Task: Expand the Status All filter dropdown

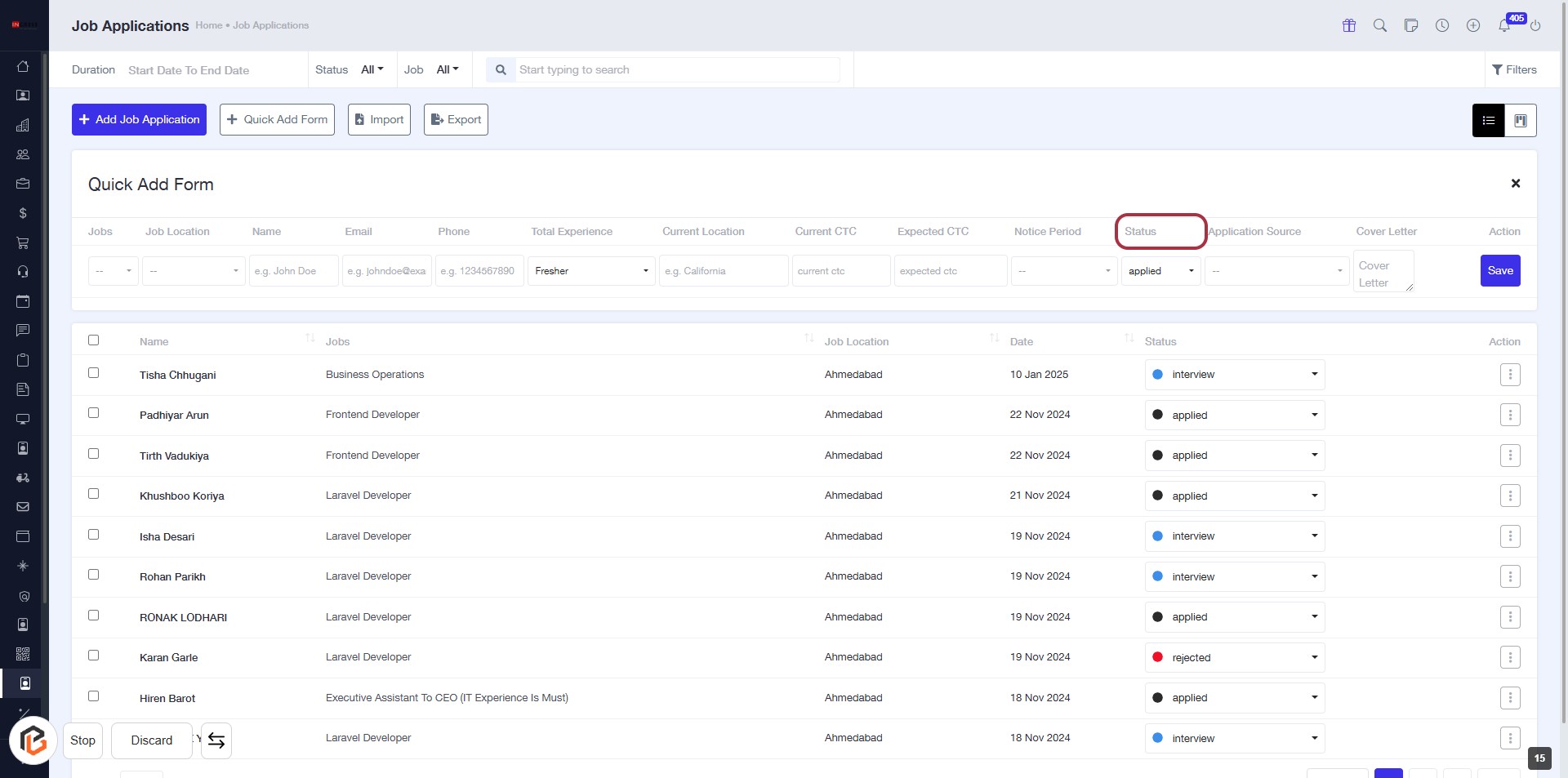Action: 372,70
